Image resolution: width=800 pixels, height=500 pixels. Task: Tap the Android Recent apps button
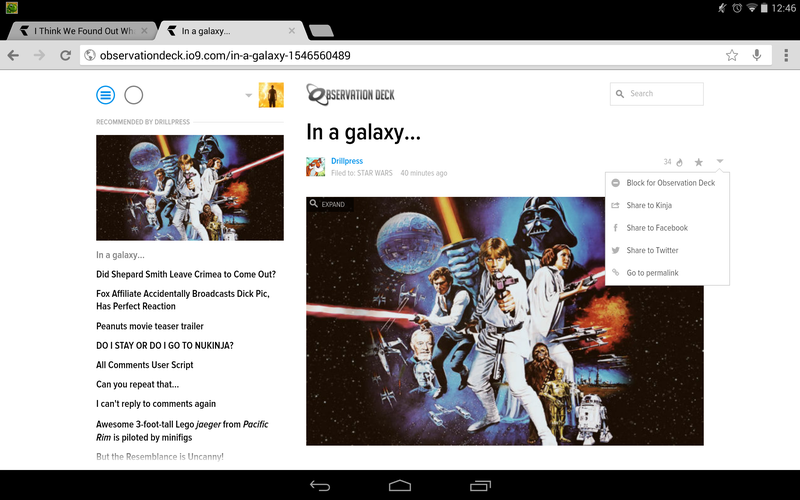pos(480,486)
